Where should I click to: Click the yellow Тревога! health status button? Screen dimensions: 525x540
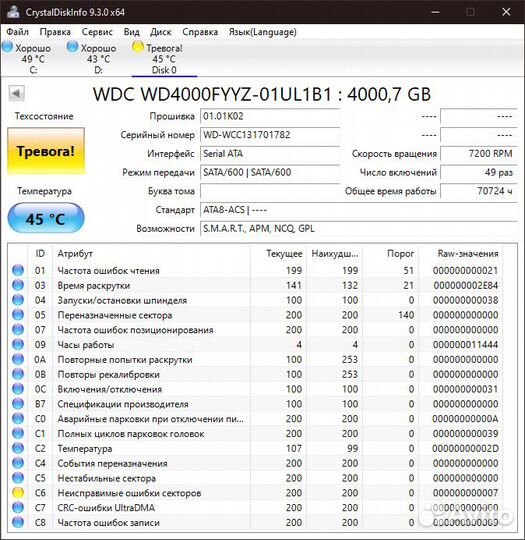click(46, 152)
